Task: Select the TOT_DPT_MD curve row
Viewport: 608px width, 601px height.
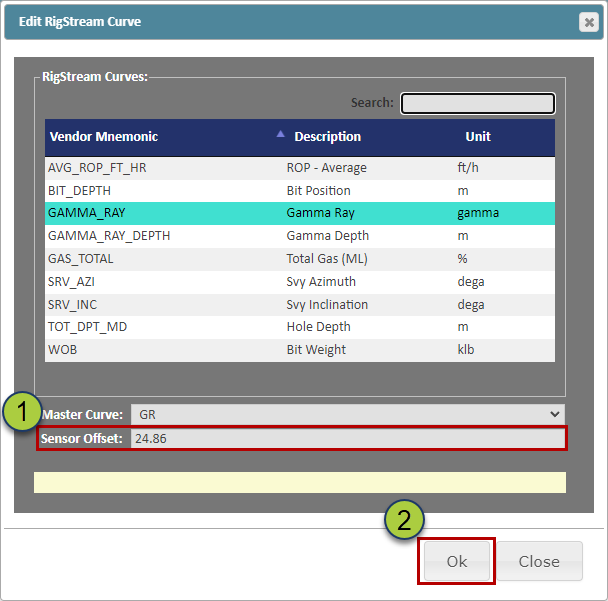Action: [300, 327]
